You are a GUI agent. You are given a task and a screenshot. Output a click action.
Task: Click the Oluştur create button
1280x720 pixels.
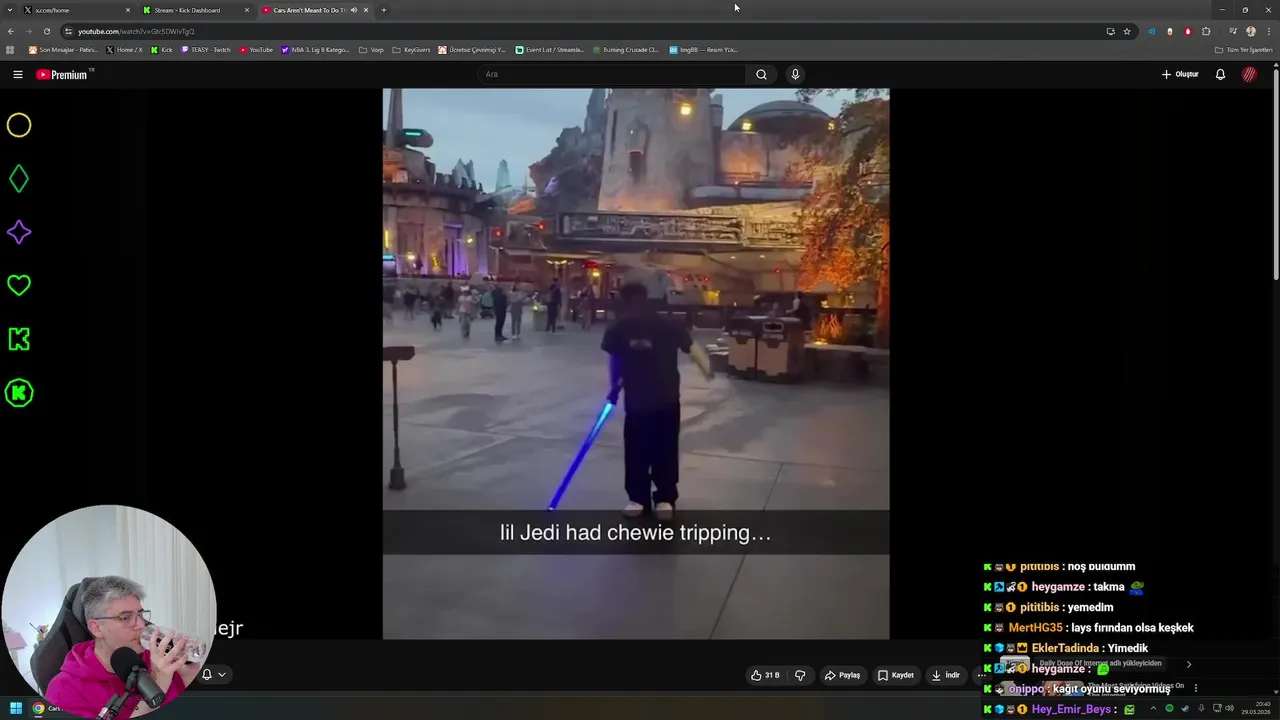(1180, 74)
